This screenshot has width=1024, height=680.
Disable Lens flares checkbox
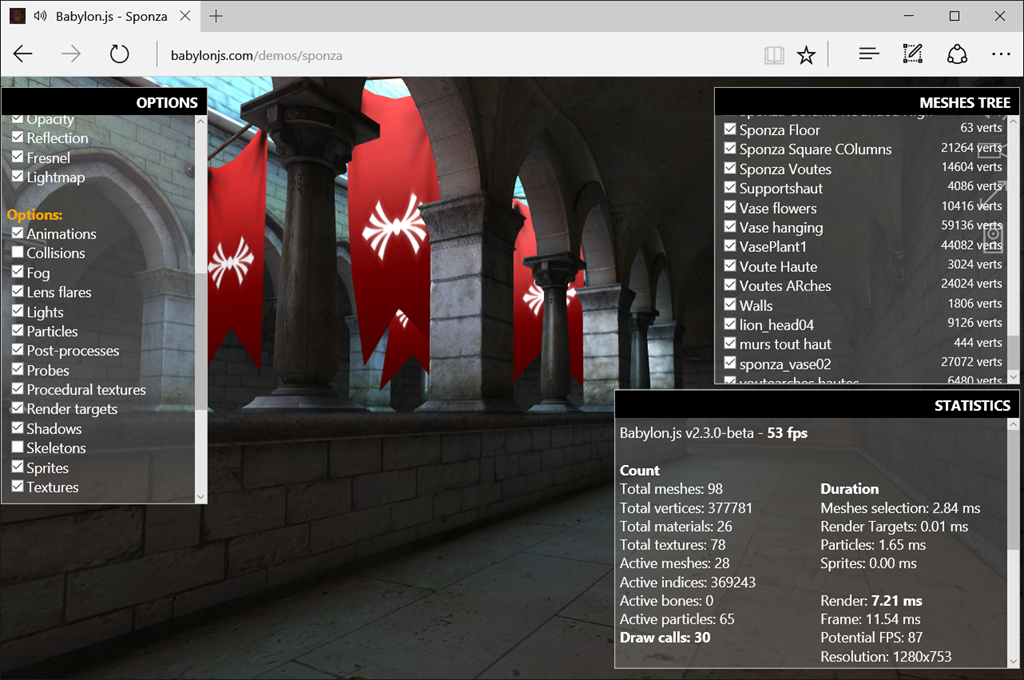[x=18, y=291]
